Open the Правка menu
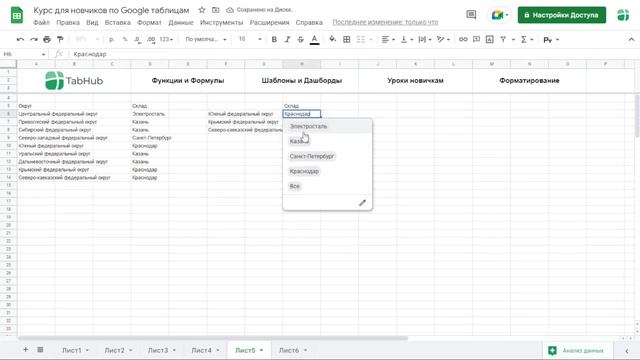Screen dimensions: 640x360 pos(68,22)
